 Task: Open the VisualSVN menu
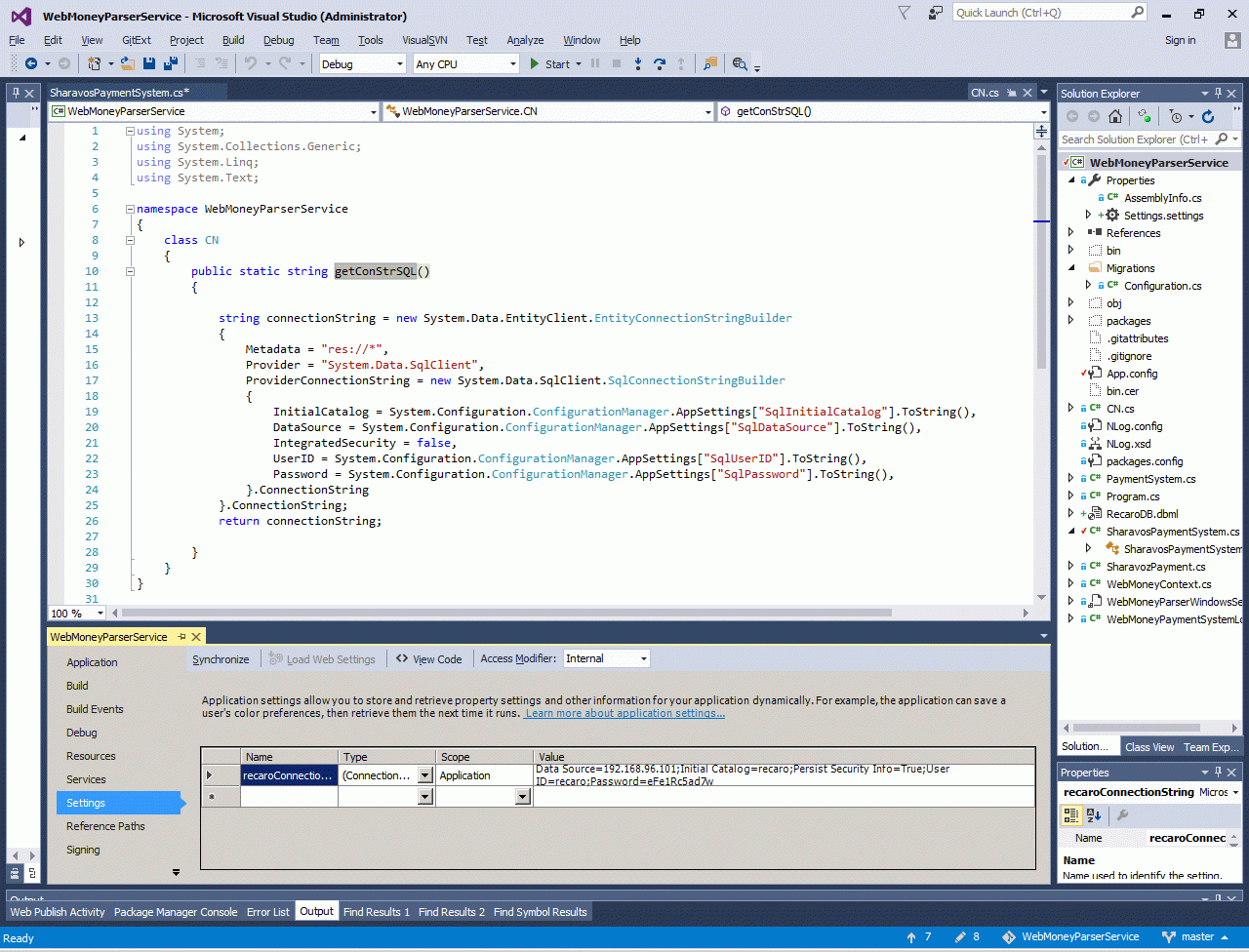click(x=424, y=40)
